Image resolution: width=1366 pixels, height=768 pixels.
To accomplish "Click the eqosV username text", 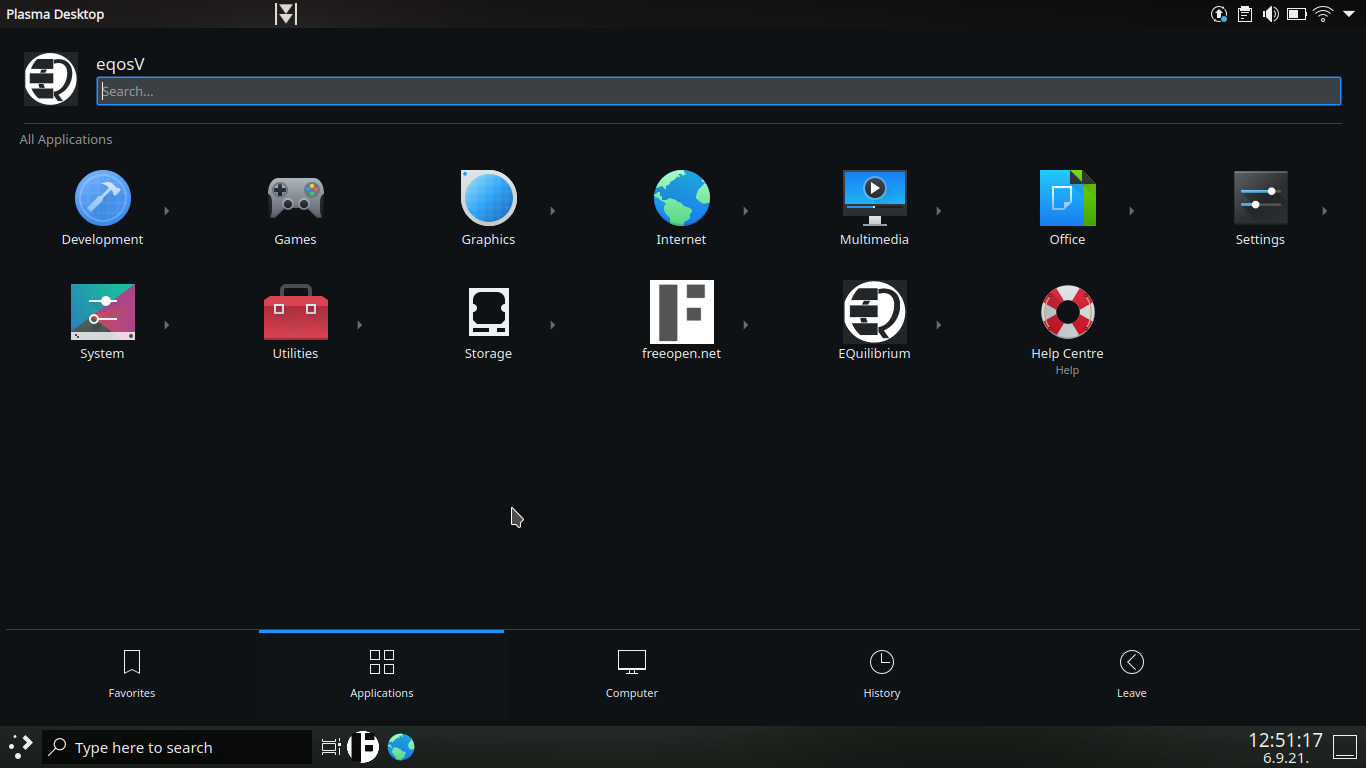I will point(120,64).
